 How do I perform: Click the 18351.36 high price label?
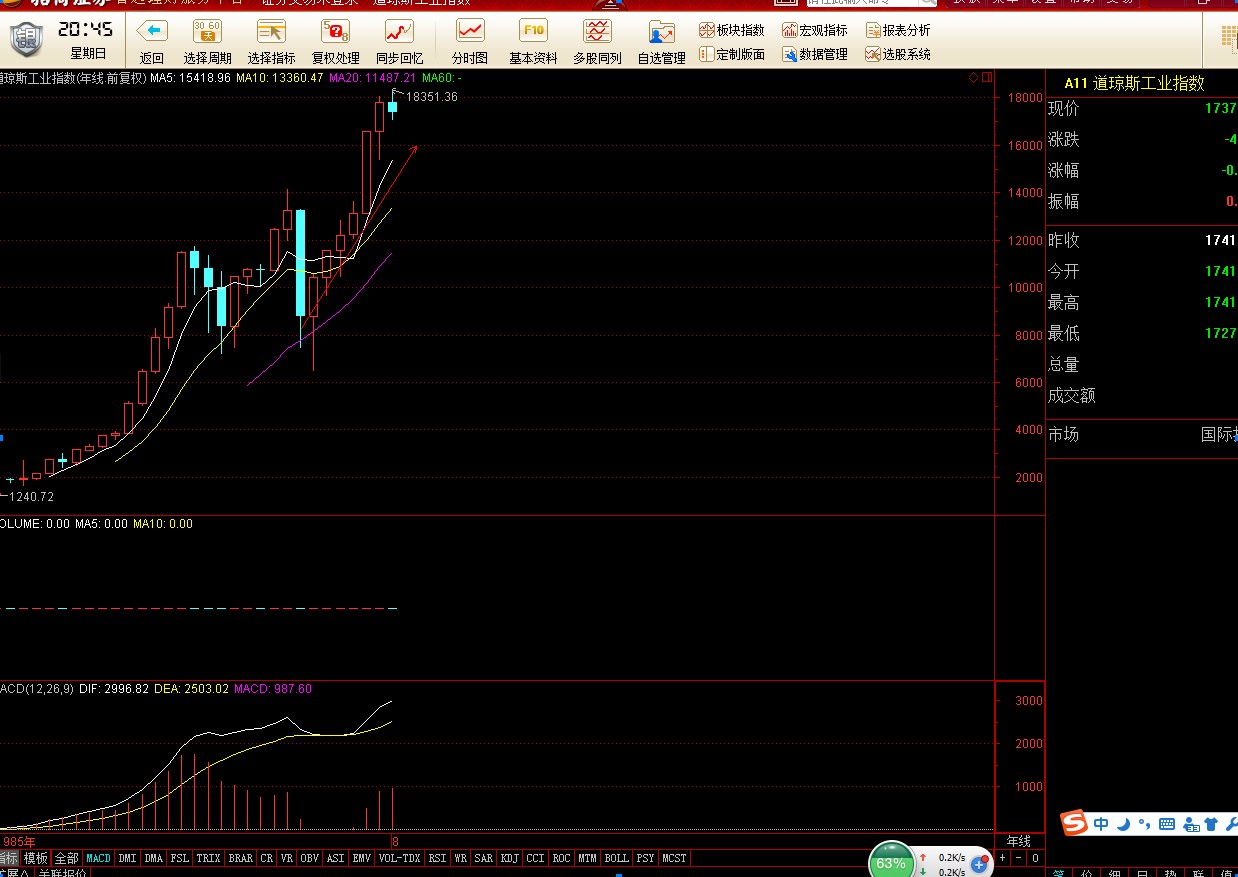(x=432, y=97)
